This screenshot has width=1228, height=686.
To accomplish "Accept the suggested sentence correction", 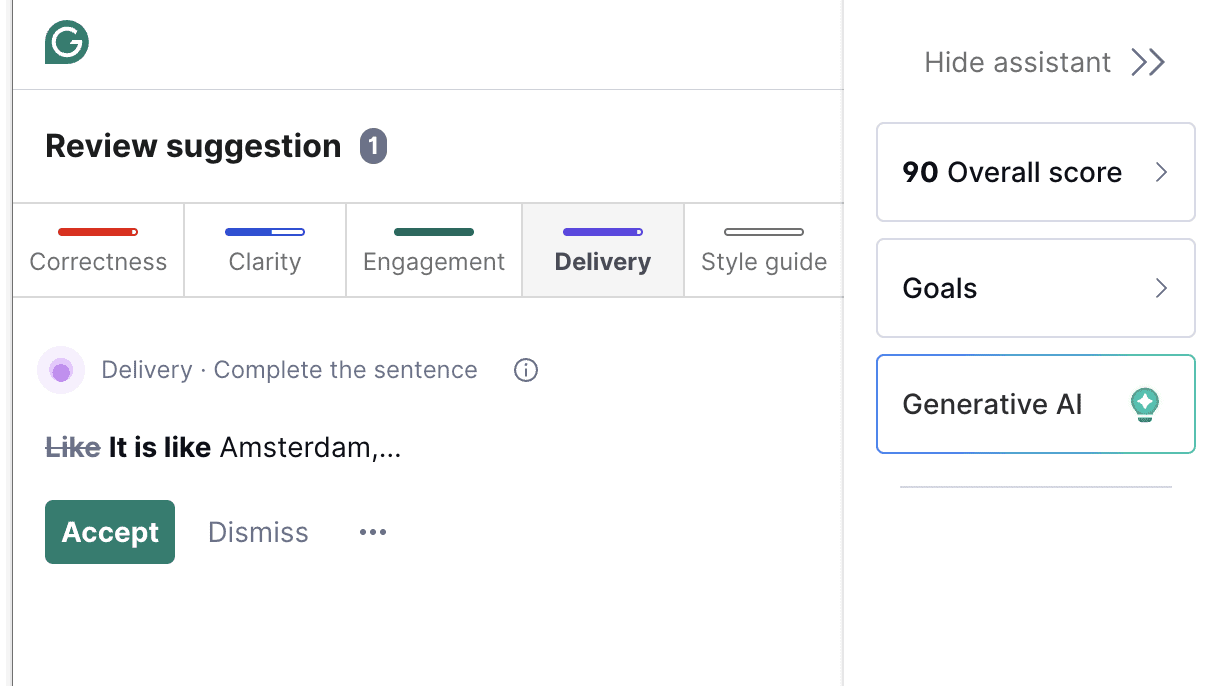I will 110,532.
